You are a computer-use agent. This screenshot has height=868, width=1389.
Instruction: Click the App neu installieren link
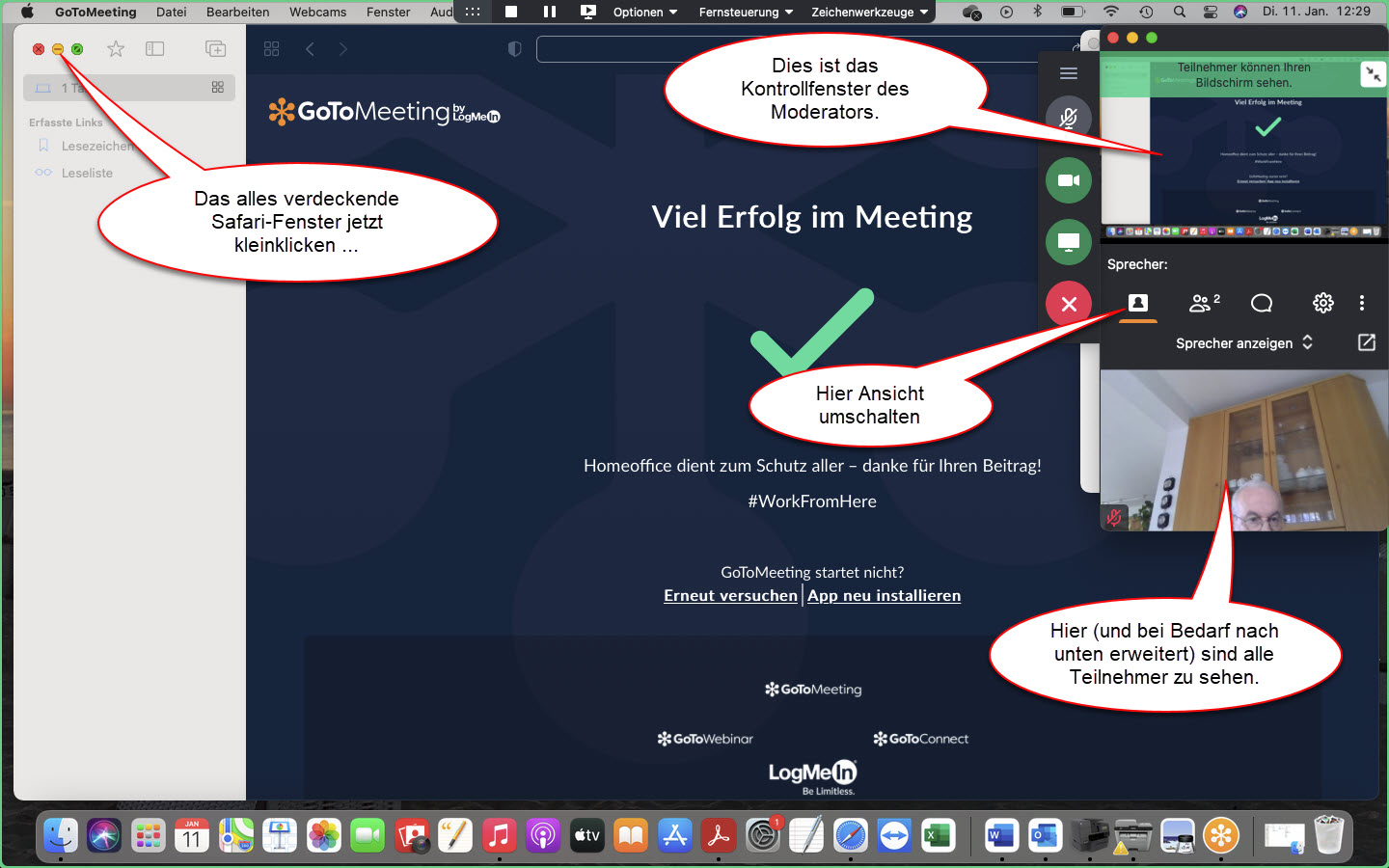pos(885,595)
